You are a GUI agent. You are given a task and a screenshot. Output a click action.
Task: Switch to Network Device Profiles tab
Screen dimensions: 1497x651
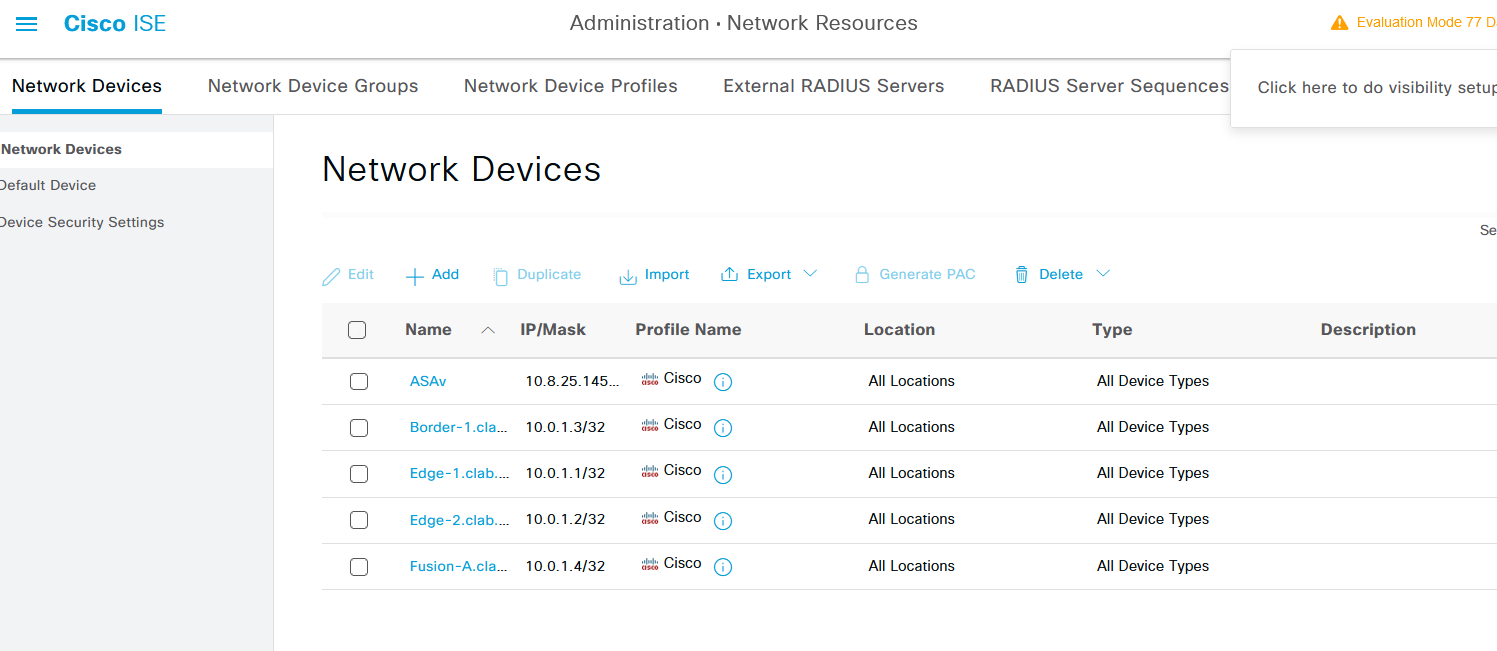571,86
